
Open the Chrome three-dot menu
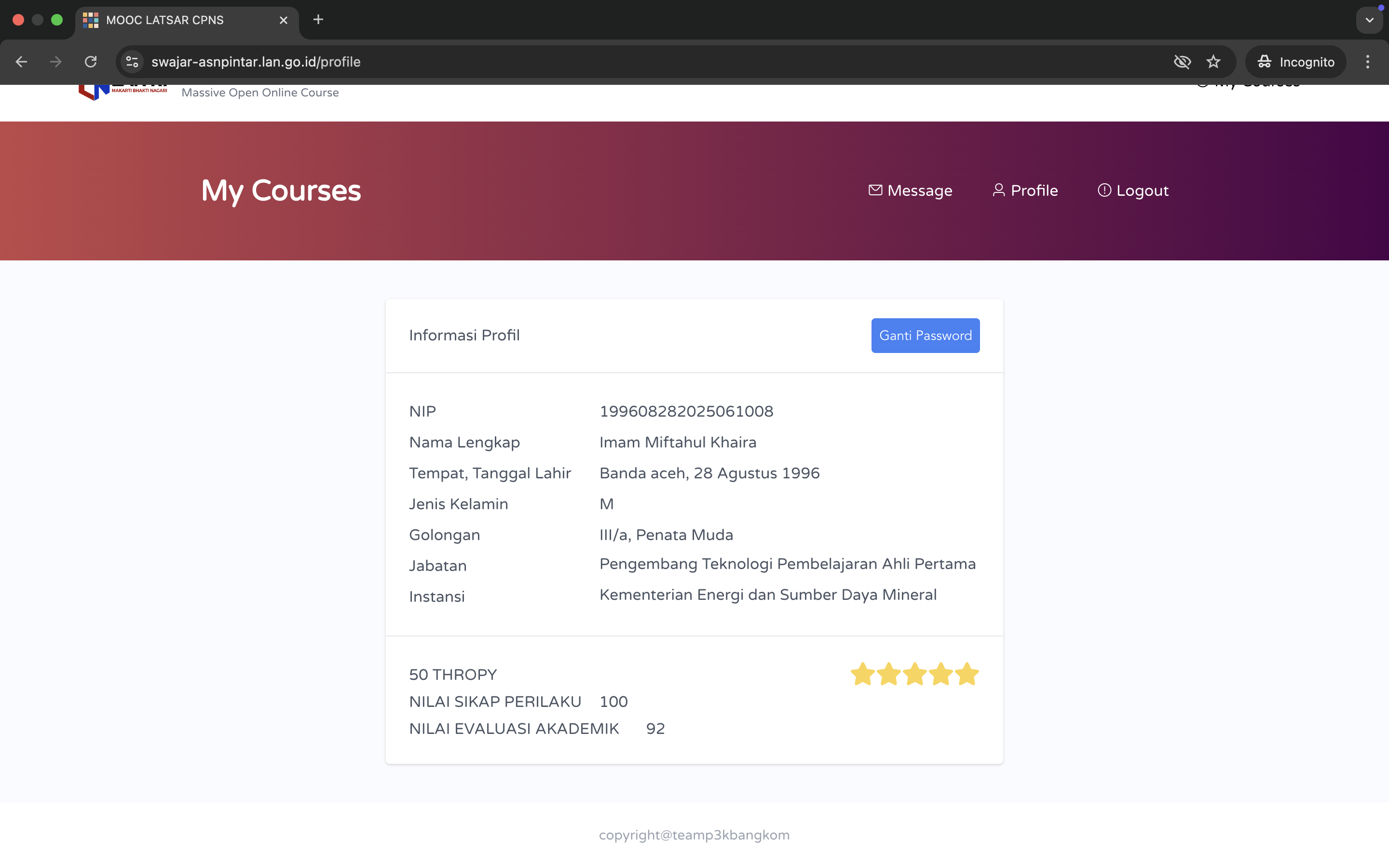(x=1367, y=62)
